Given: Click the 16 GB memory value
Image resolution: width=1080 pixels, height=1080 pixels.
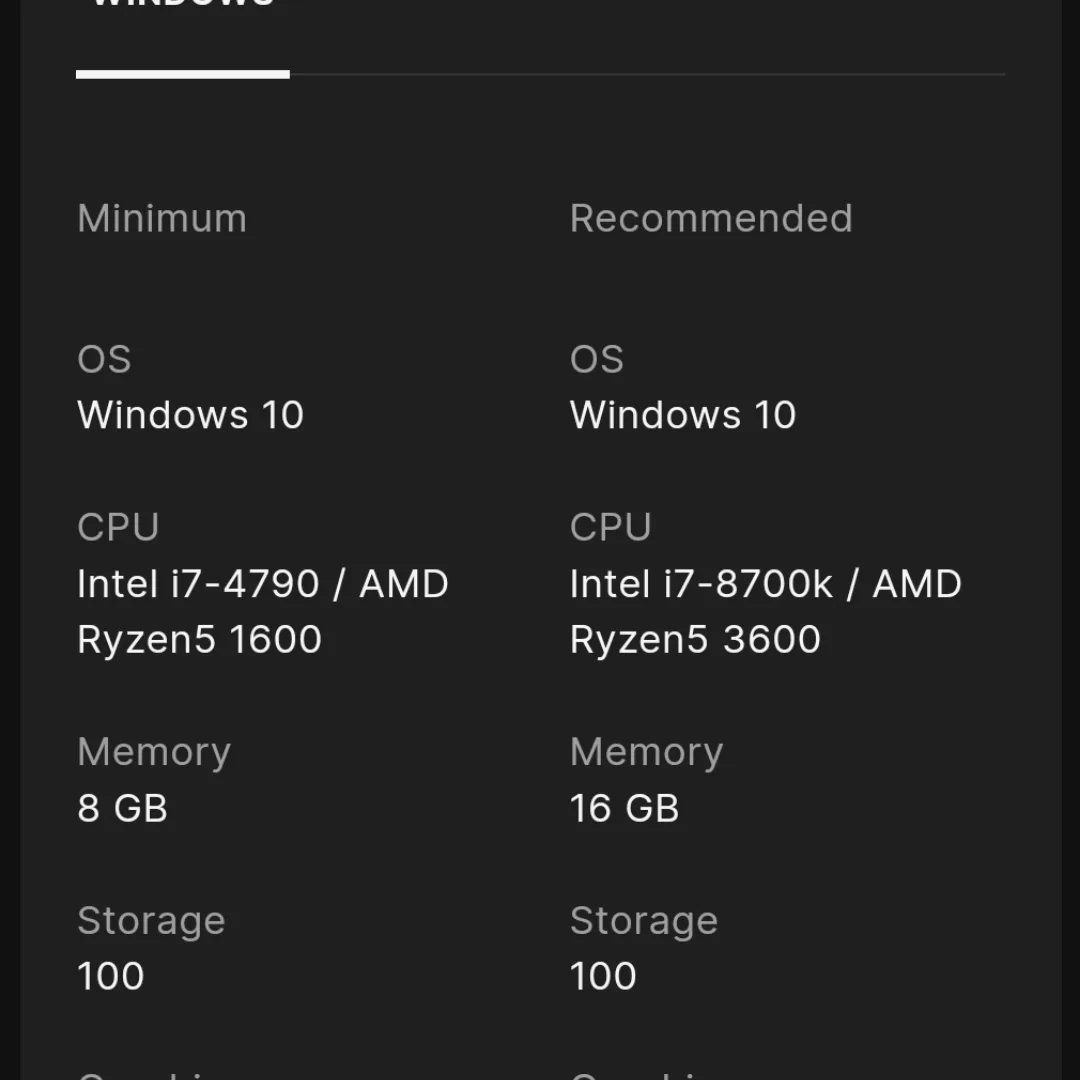Looking at the screenshot, I should (624, 808).
